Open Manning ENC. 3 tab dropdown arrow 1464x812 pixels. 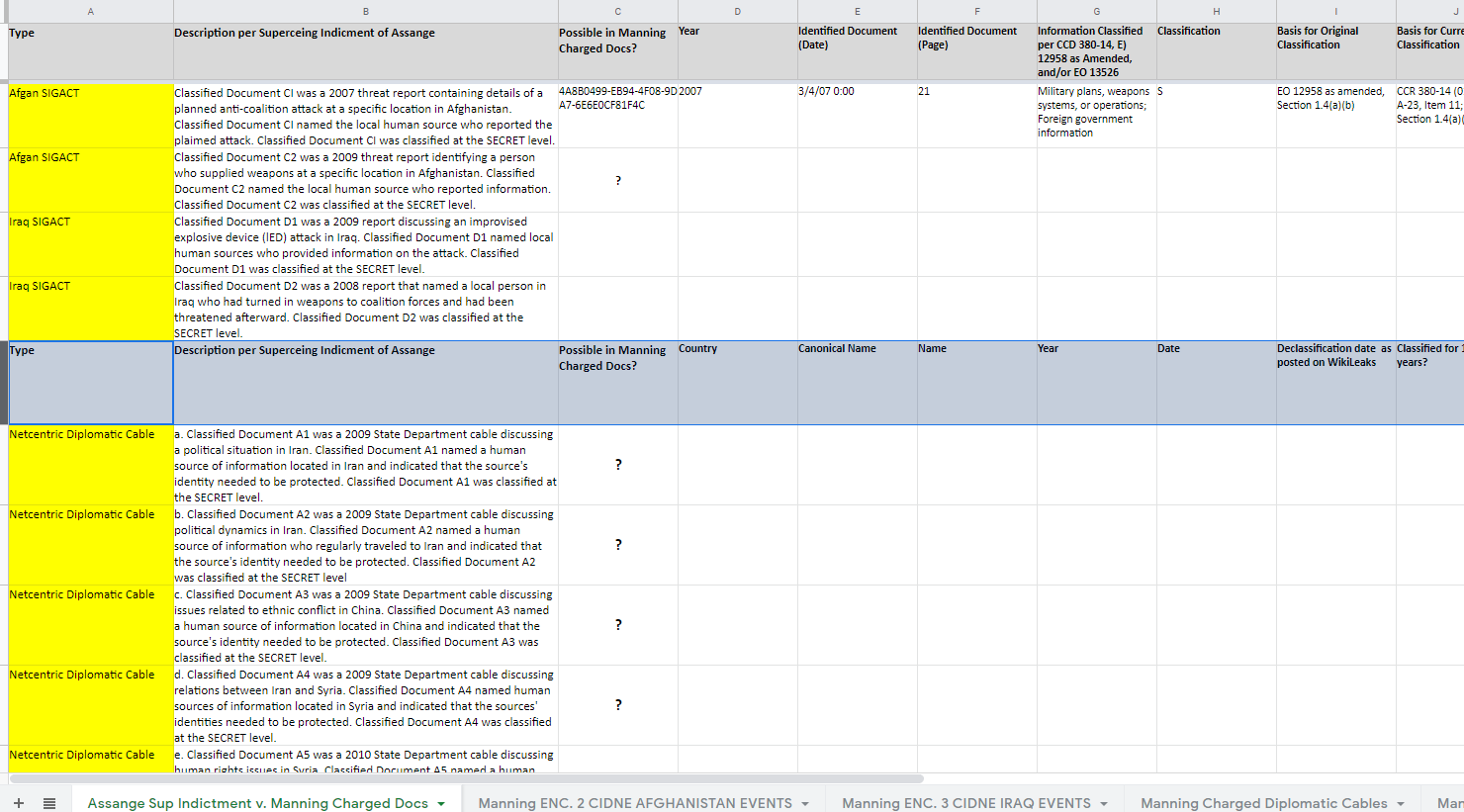tap(1104, 803)
